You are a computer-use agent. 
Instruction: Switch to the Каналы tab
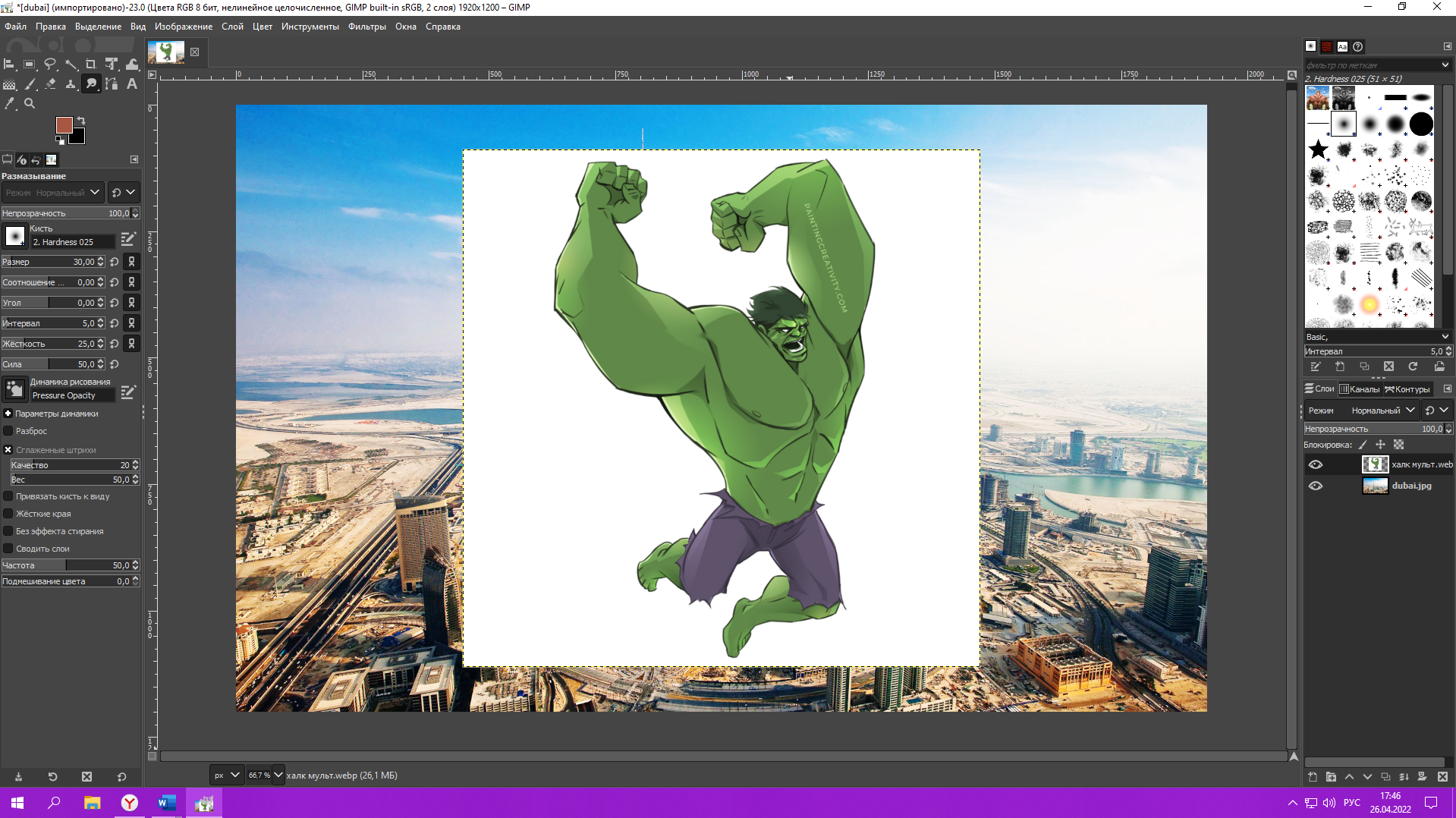(x=1360, y=389)
